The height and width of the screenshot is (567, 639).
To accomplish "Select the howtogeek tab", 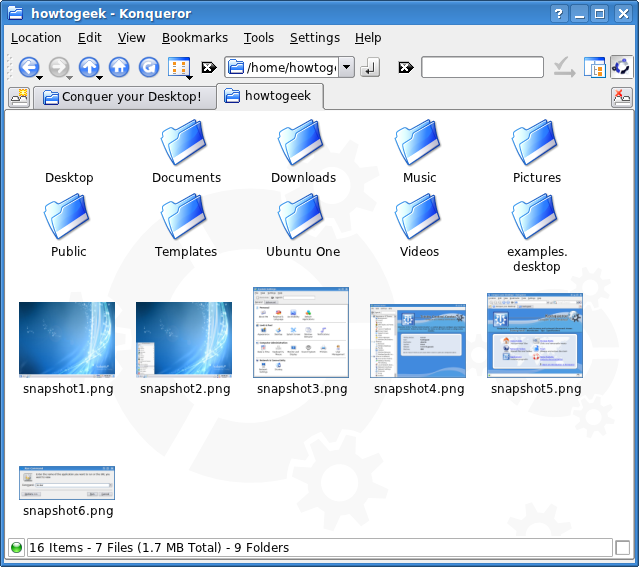I will pos(270,96).
